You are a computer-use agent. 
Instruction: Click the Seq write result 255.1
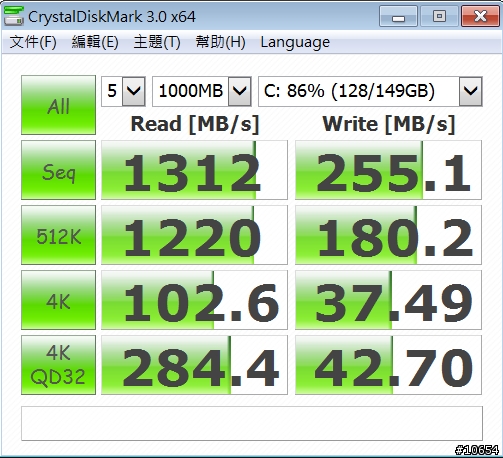pos(388,170)
